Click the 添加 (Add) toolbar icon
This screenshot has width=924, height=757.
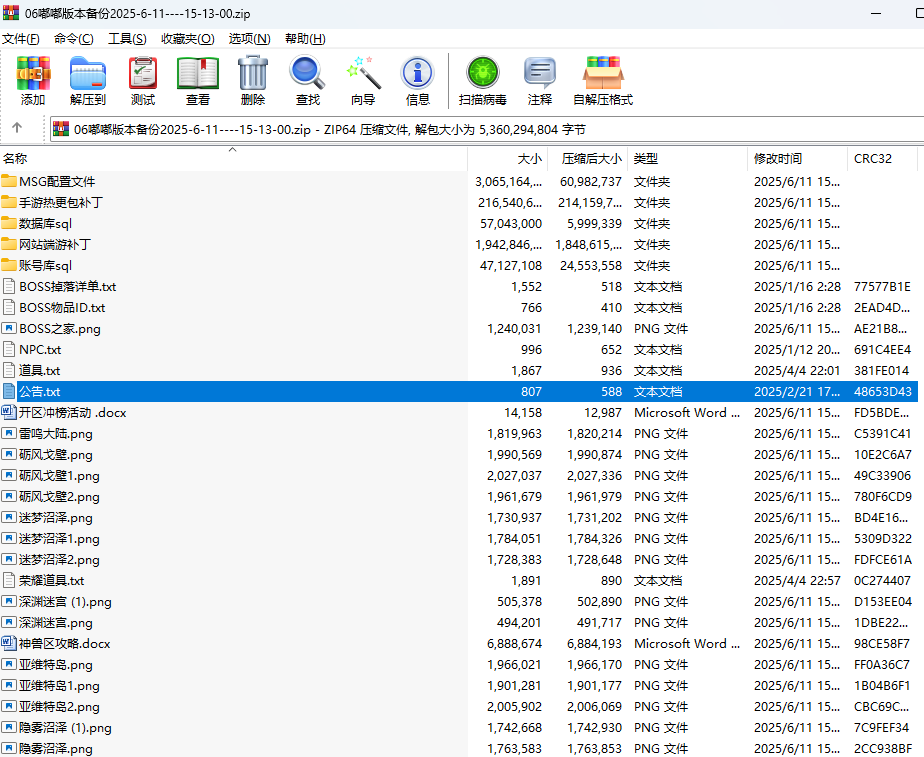[x=33, y=80]
